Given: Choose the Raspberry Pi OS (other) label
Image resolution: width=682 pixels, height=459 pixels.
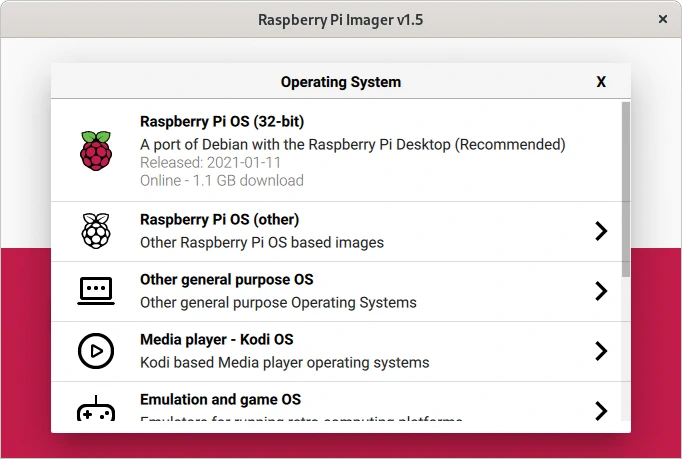Looking at the screenshot, I should tap(219, 220).
